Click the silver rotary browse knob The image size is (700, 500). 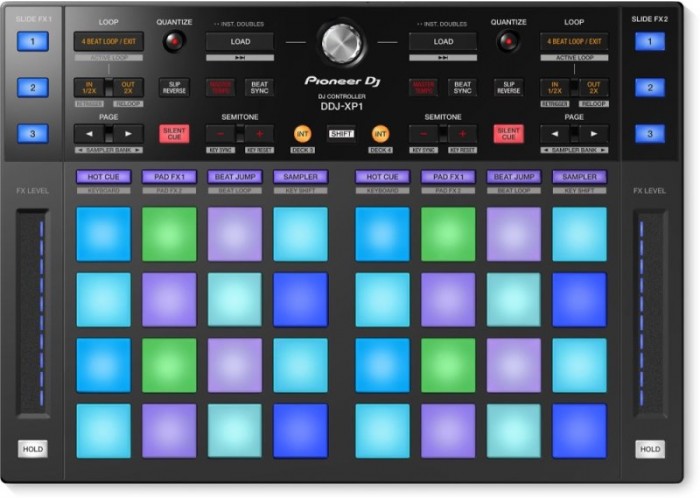342,44
